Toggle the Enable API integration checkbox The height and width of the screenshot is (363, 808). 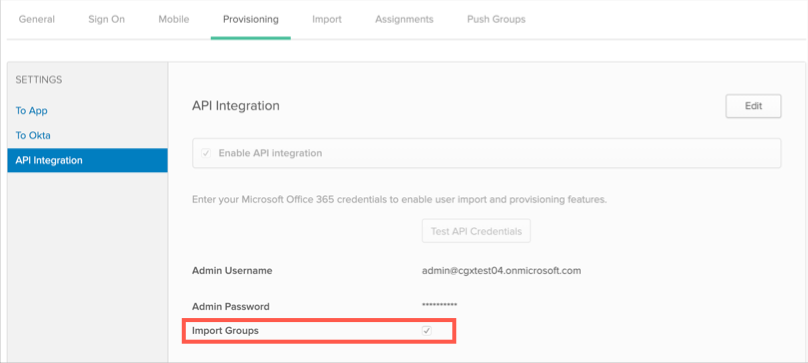click(x=206, y=153)
